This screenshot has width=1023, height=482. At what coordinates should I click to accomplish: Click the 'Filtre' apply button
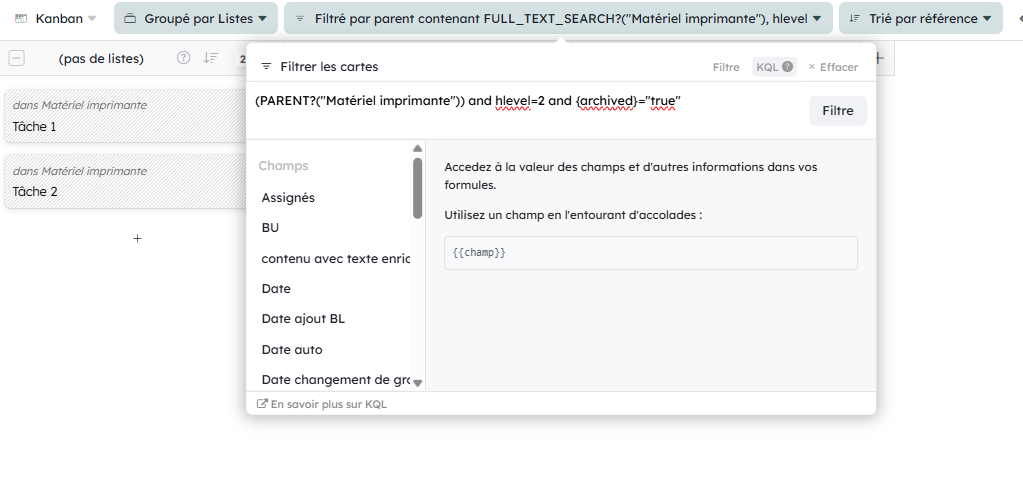(x=837, y=111)
